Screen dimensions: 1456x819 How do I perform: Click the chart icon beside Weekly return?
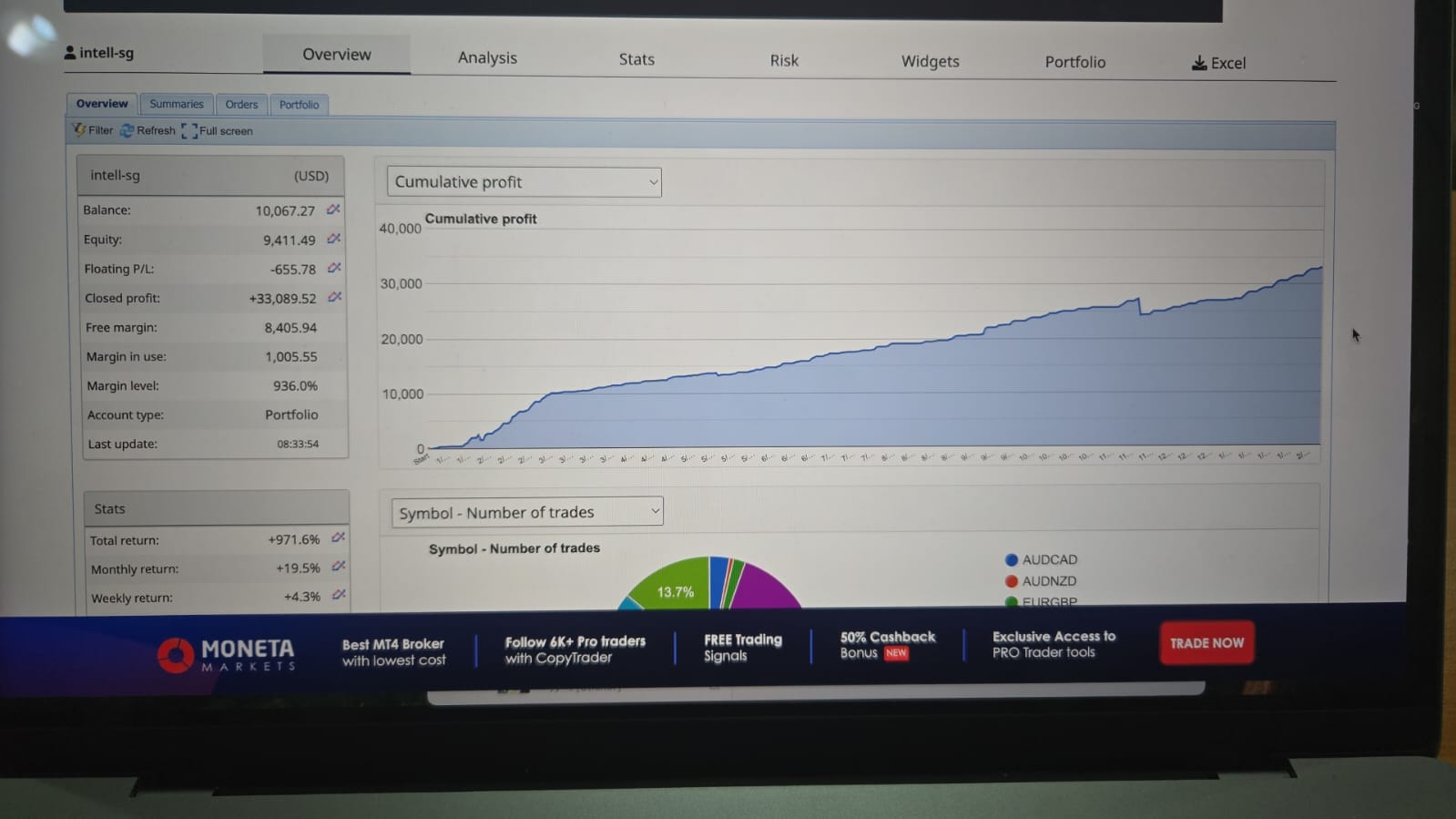[339, 594]
